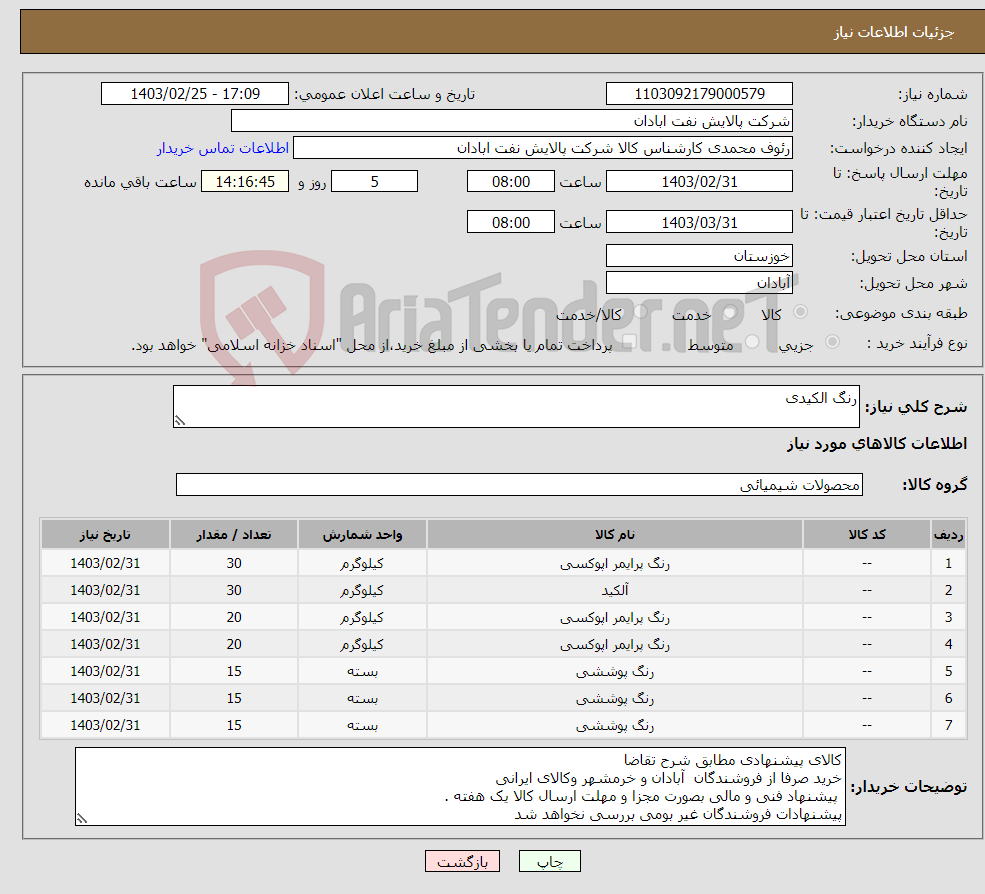Image resolution: width=985 pixels, height=894 pixels.
Task: Click the ردیف column header
Action: point(949,535)
